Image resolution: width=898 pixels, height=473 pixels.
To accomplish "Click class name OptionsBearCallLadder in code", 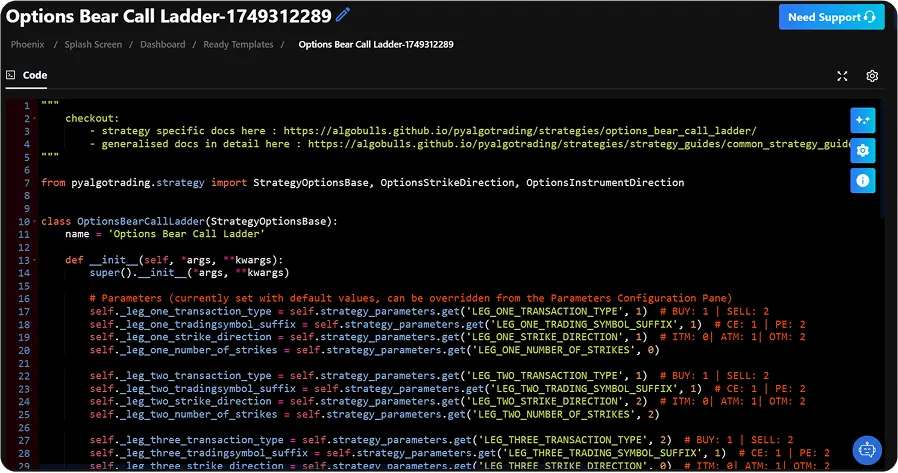I will 141,222.
